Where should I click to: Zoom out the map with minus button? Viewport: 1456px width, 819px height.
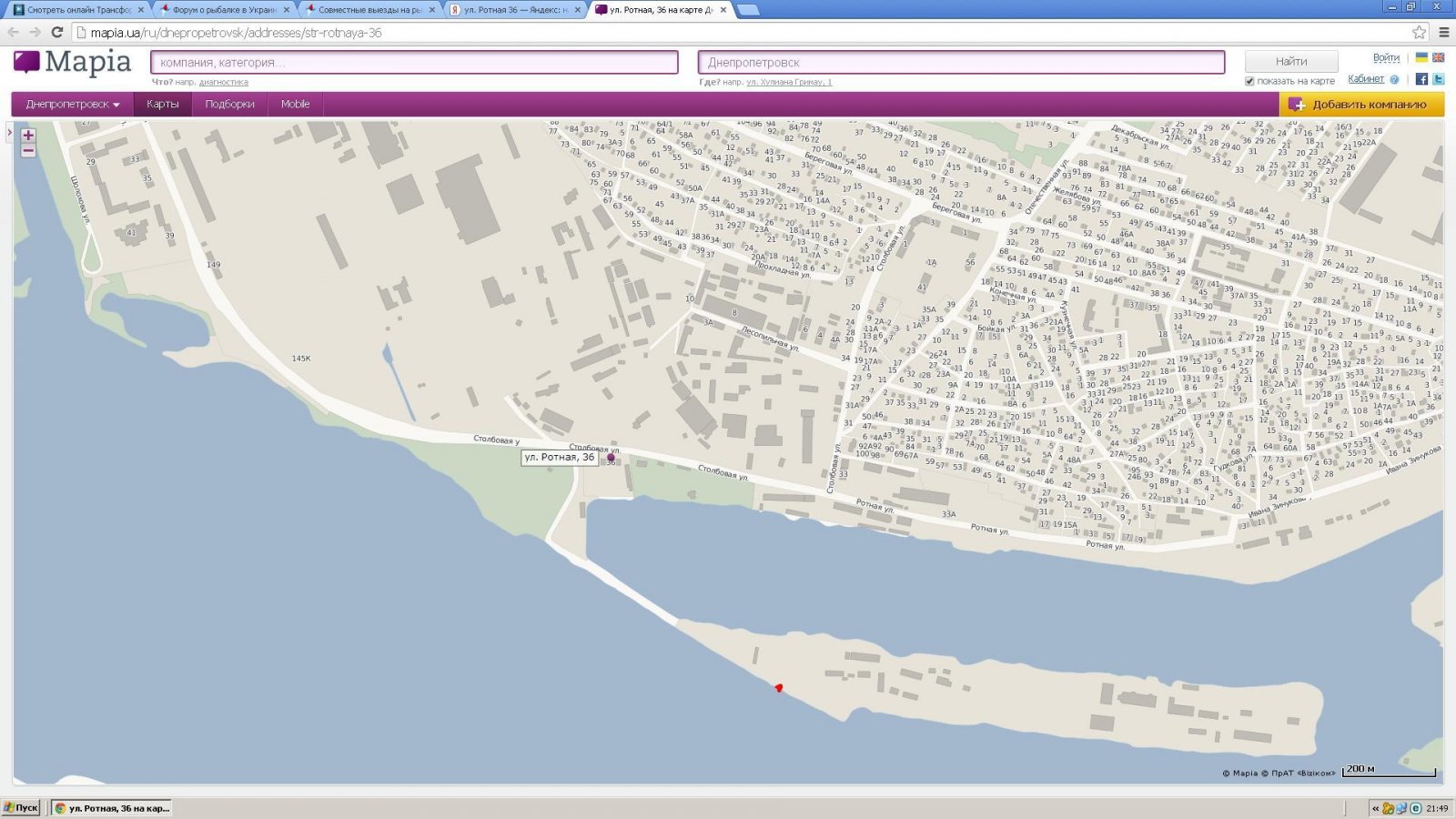click(28, 150)
